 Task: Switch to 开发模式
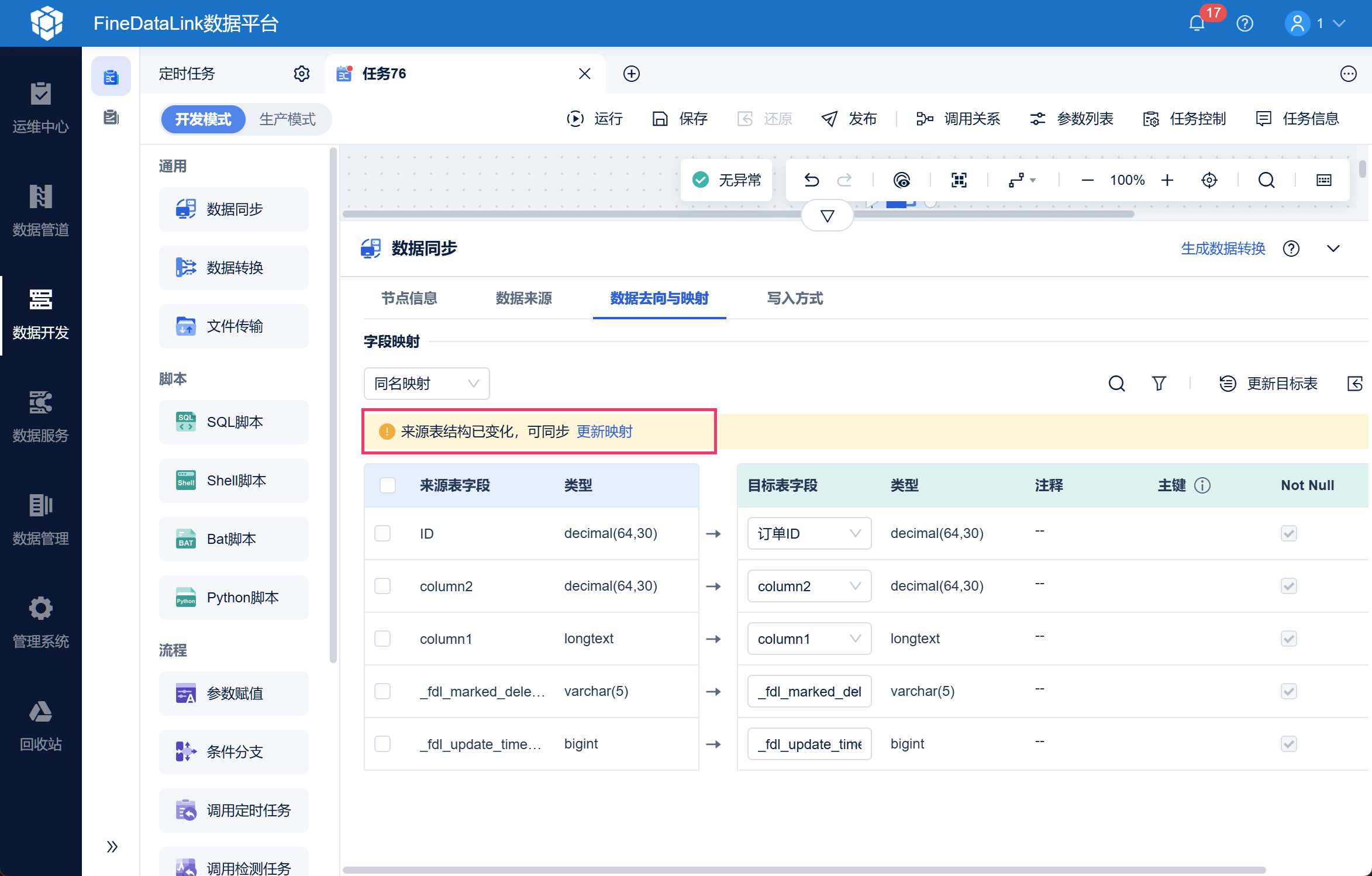tap(203, 119)
